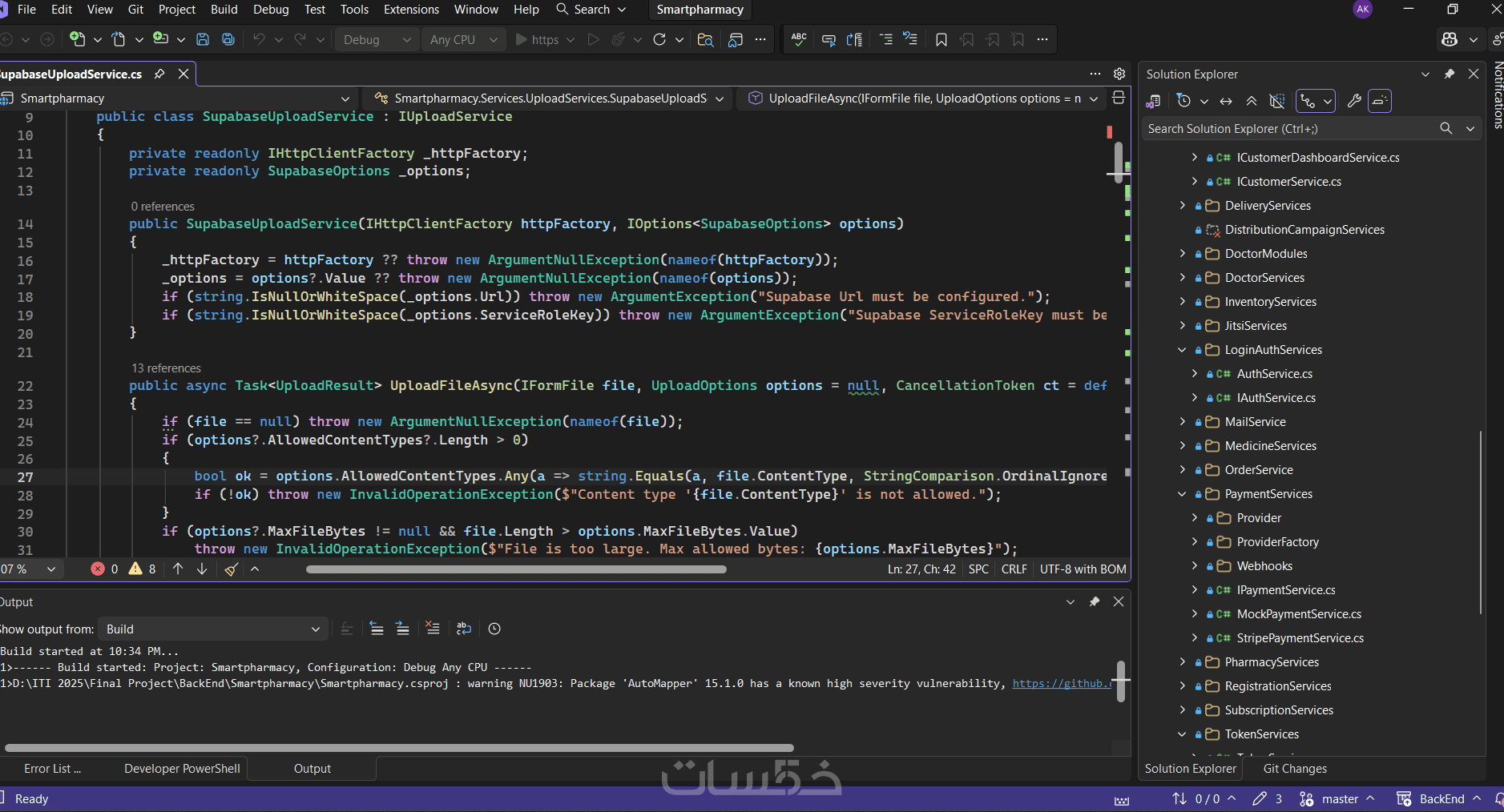Click the AK account avatar

(1363, 10)
